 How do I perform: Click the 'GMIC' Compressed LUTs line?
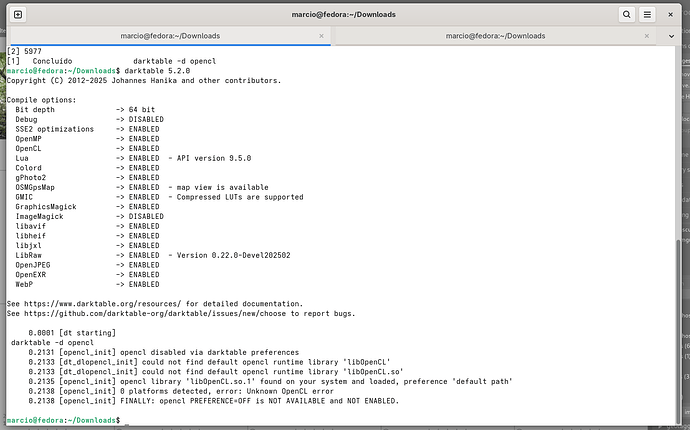point(159,197)
